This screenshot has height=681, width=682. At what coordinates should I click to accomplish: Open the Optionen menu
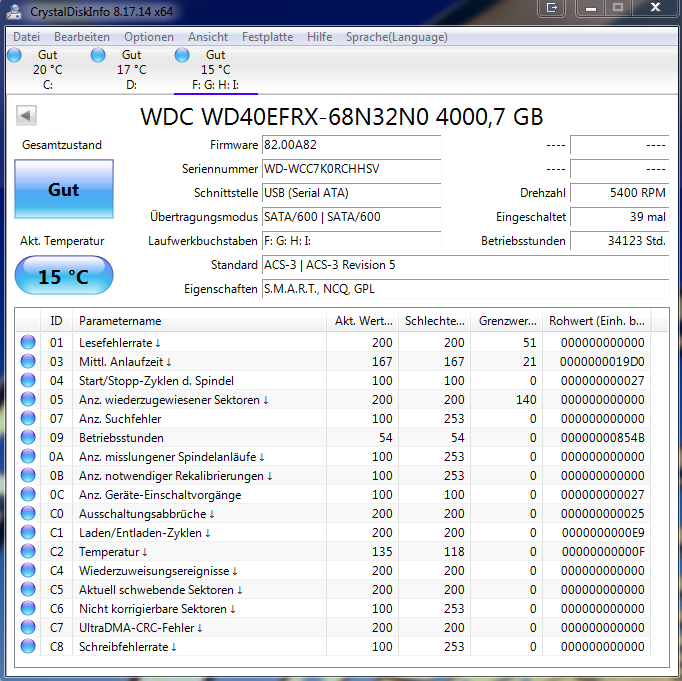click(x=149, y=37)
